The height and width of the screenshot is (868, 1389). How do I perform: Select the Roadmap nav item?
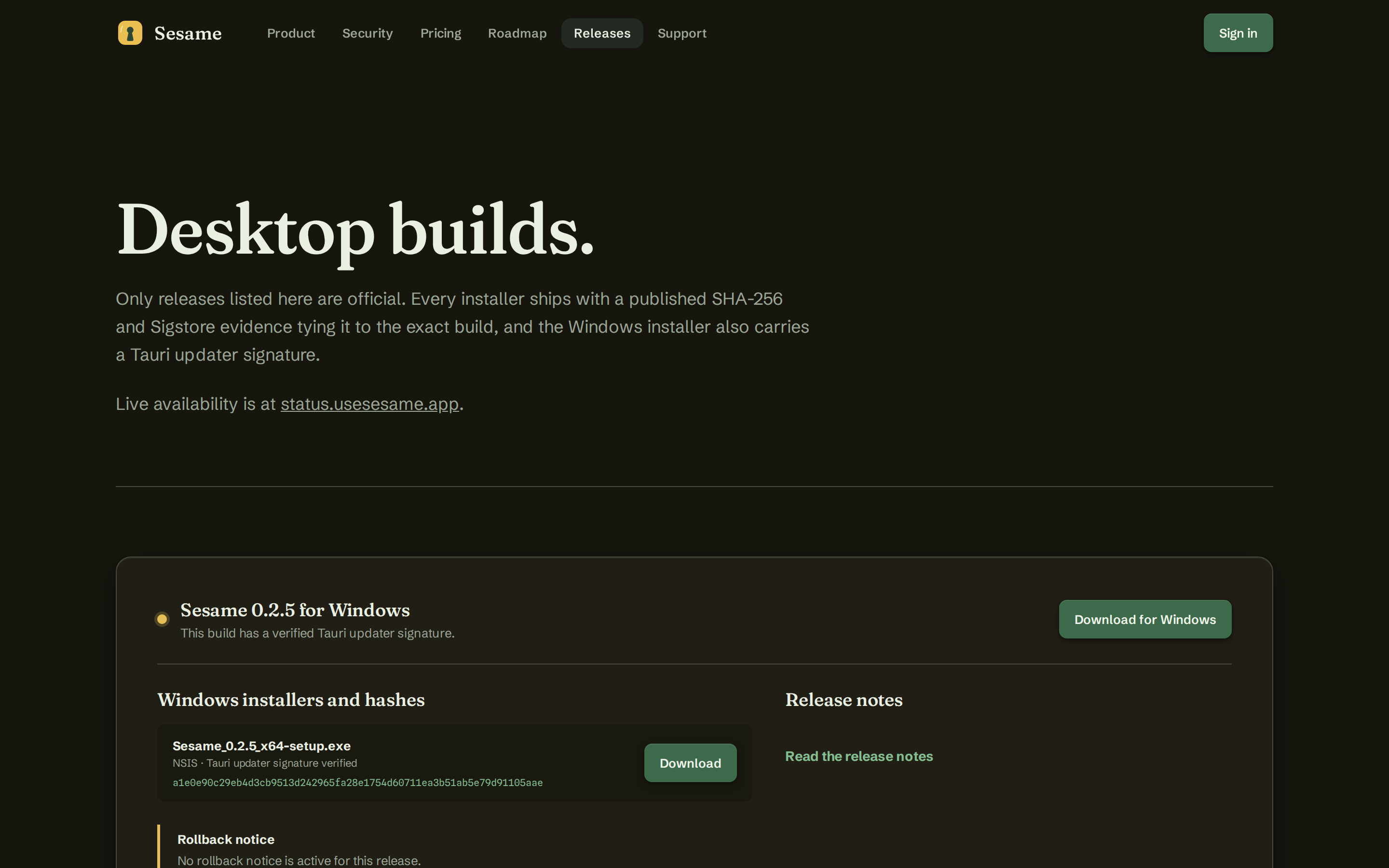(517, 33)
